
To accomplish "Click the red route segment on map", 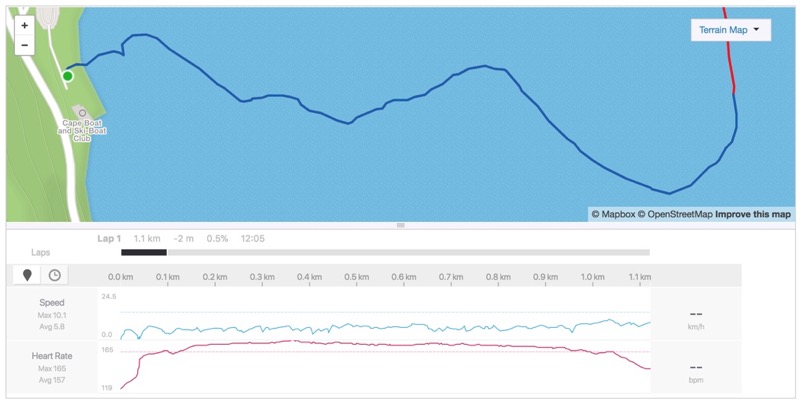I will coord(729,50).
